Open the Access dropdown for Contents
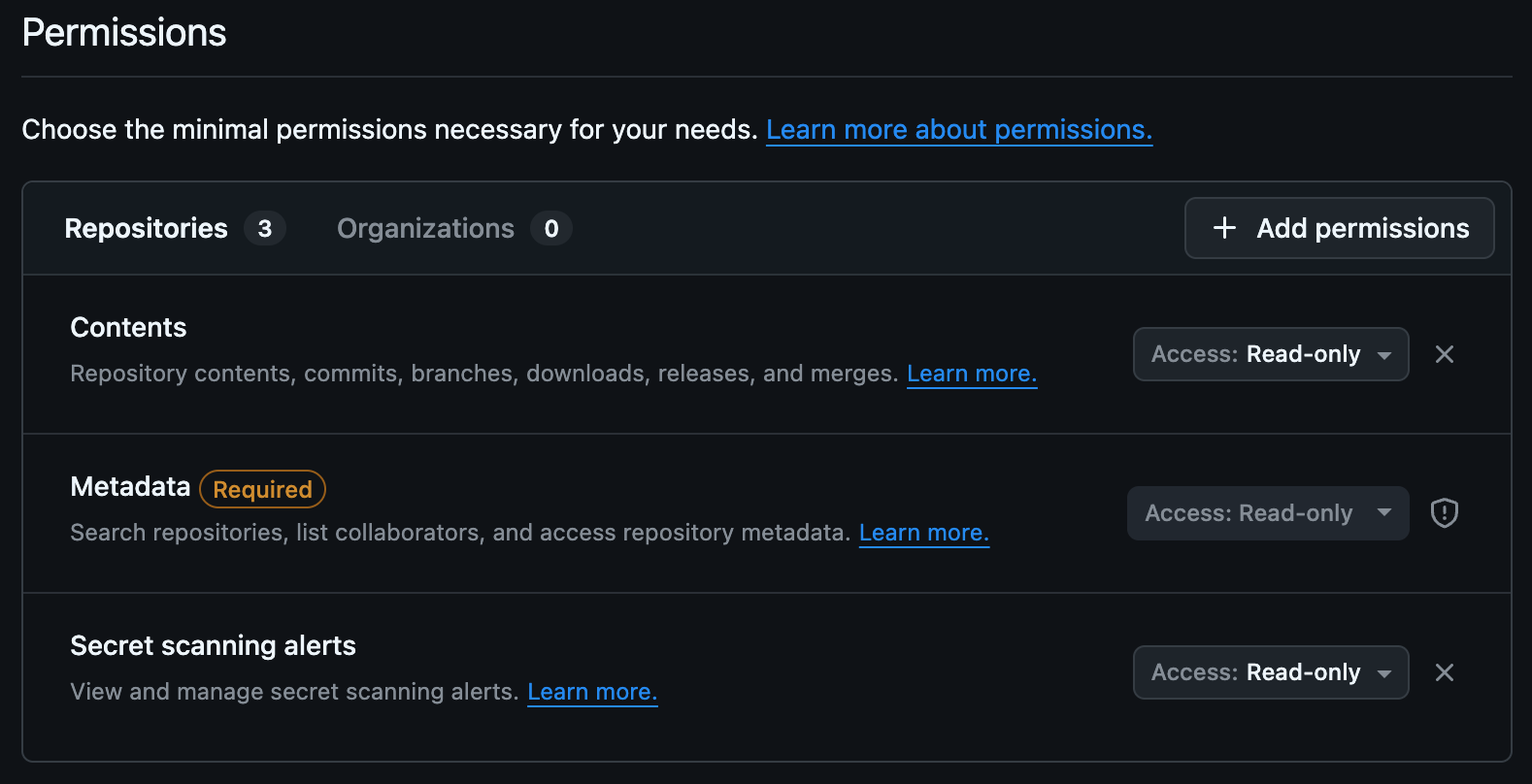The width and height of the screenshot is (1532, 784). pyautogui.click(x=1270, y=354)
